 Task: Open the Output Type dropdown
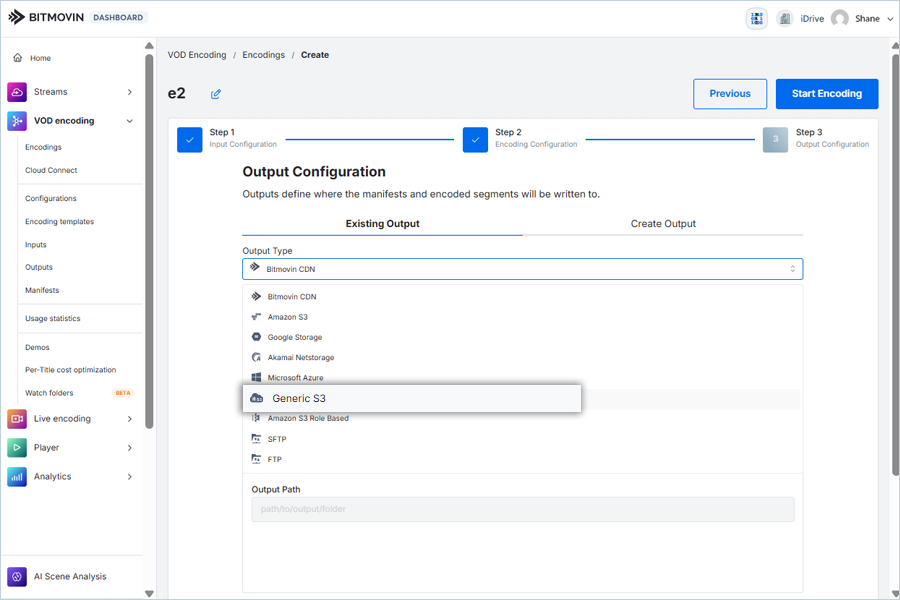(x=522, y=269)
